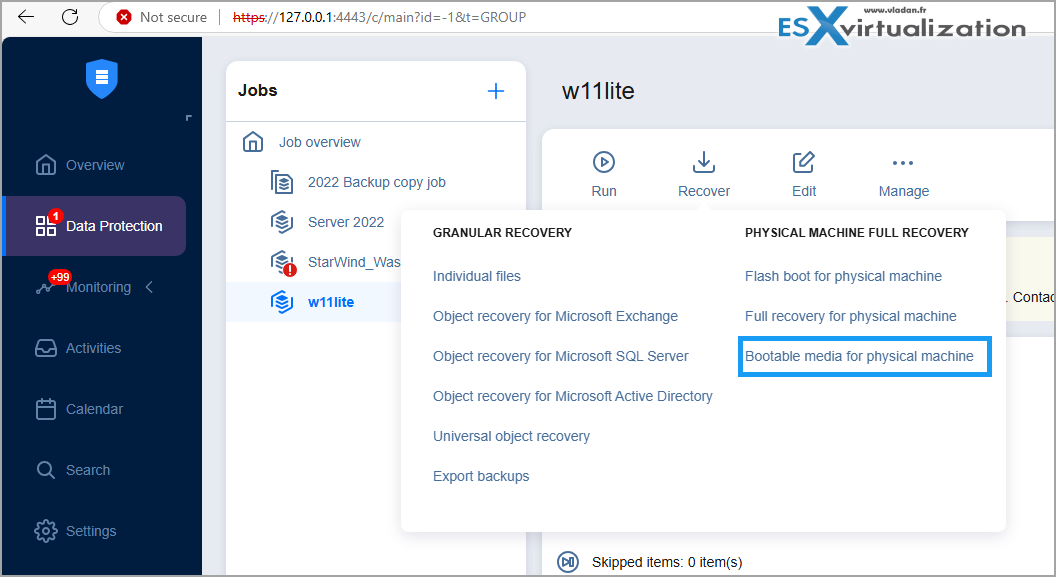Open Data Protection grid icon
Screen dimensions: 1056x577
click(46, 226)
